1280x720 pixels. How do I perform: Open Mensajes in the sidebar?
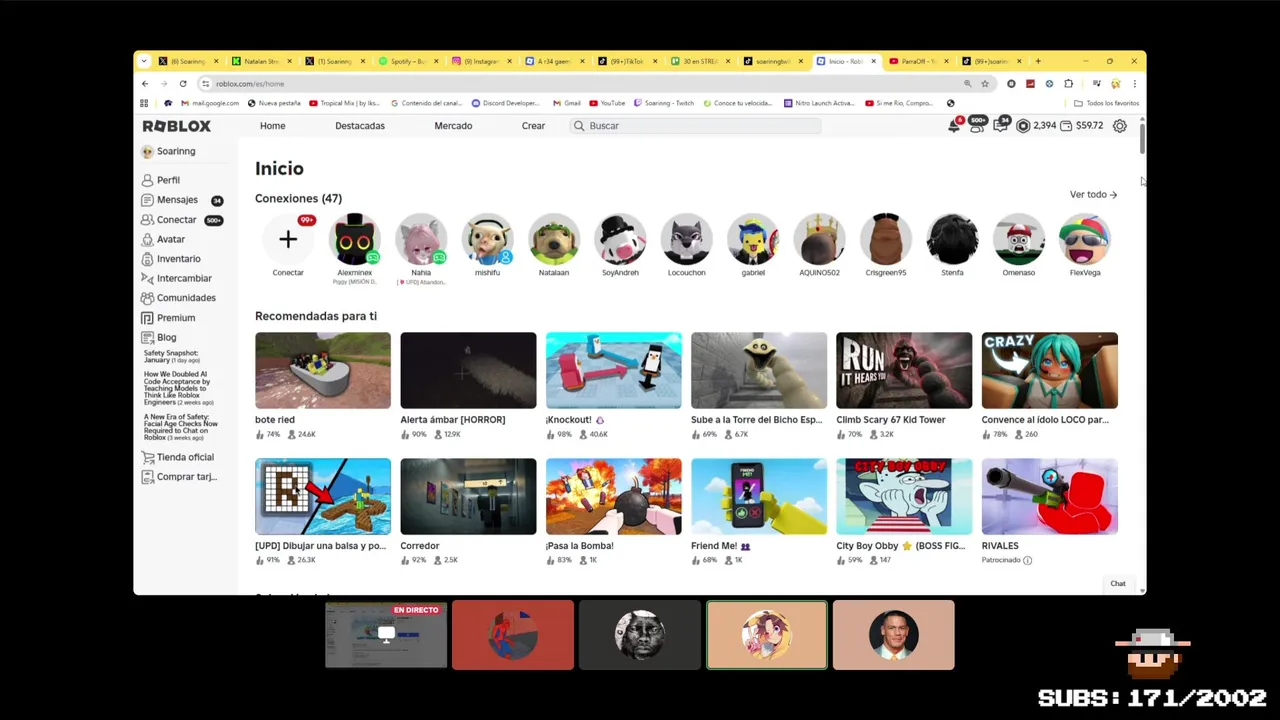177,200
